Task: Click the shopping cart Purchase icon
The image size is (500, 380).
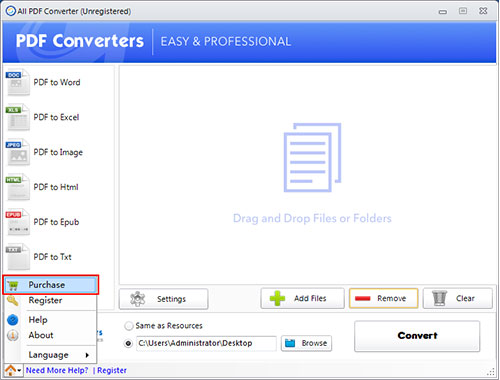Action: coord(13,285)
